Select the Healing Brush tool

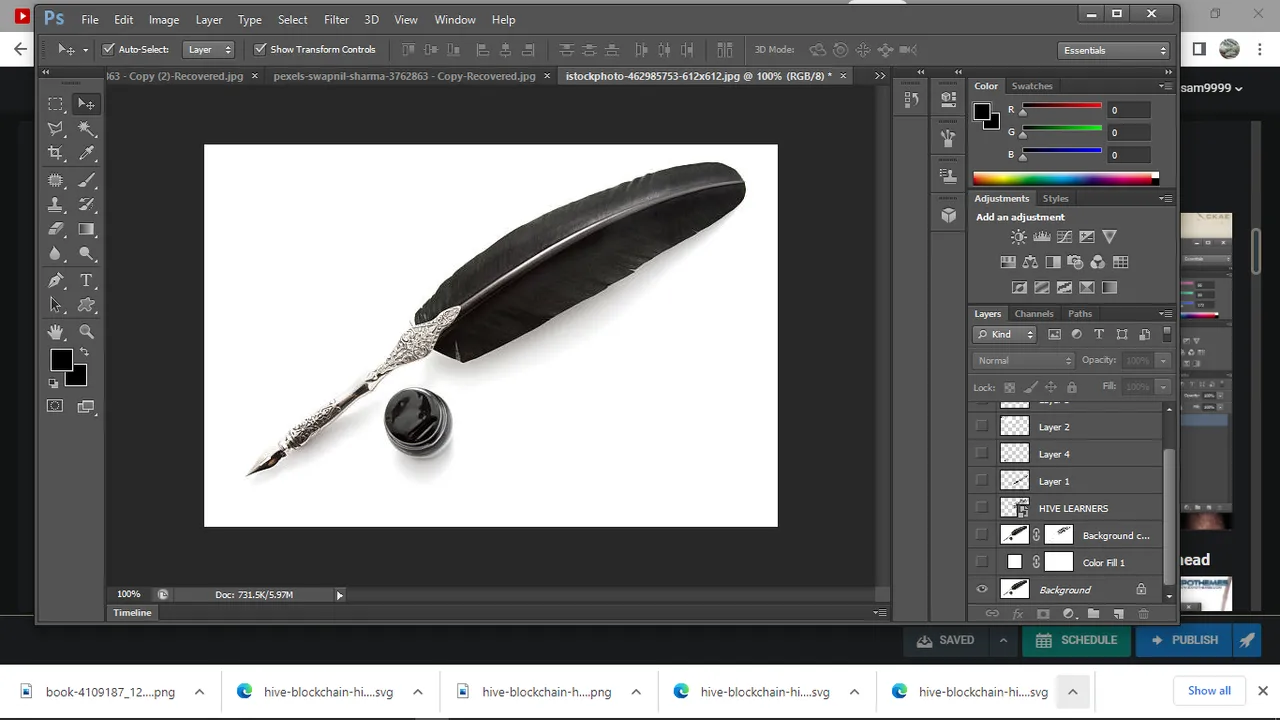[x=56, y=181]
